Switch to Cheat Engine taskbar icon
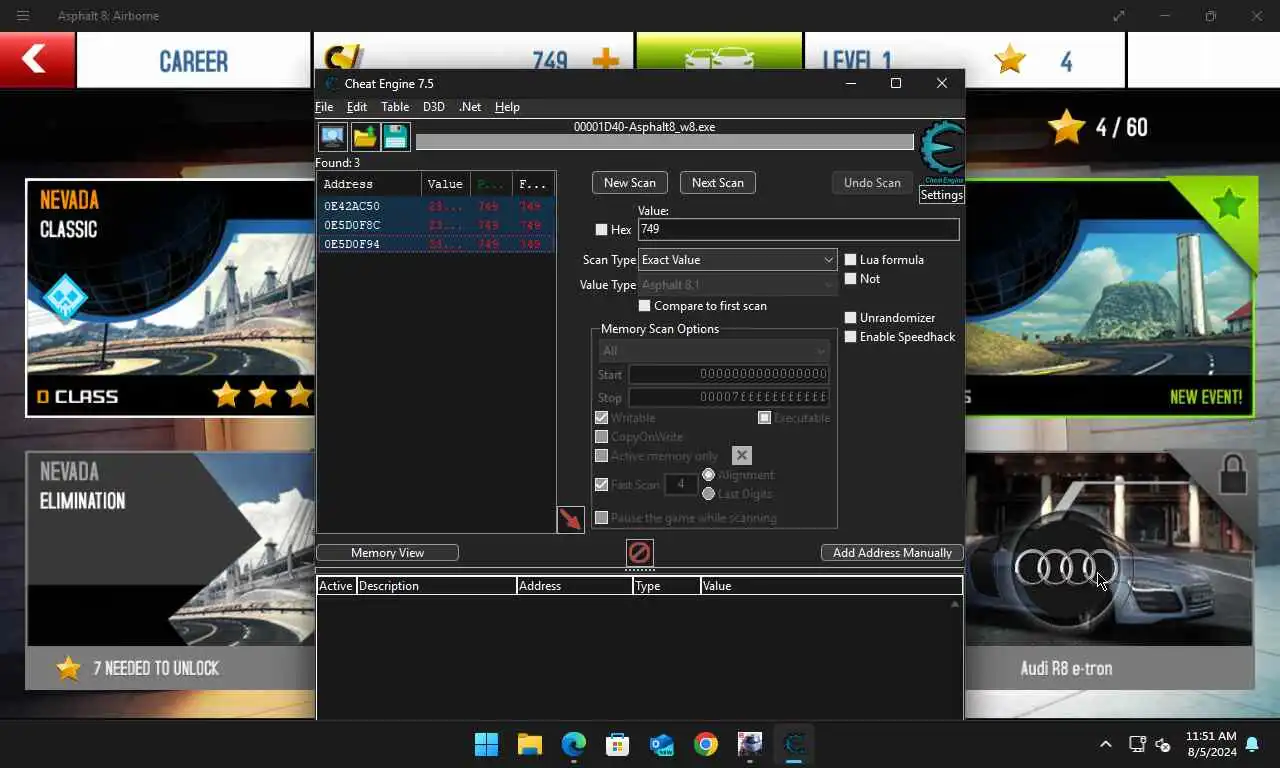Screen dimensions: 1280x768 [x=795, y=744]
